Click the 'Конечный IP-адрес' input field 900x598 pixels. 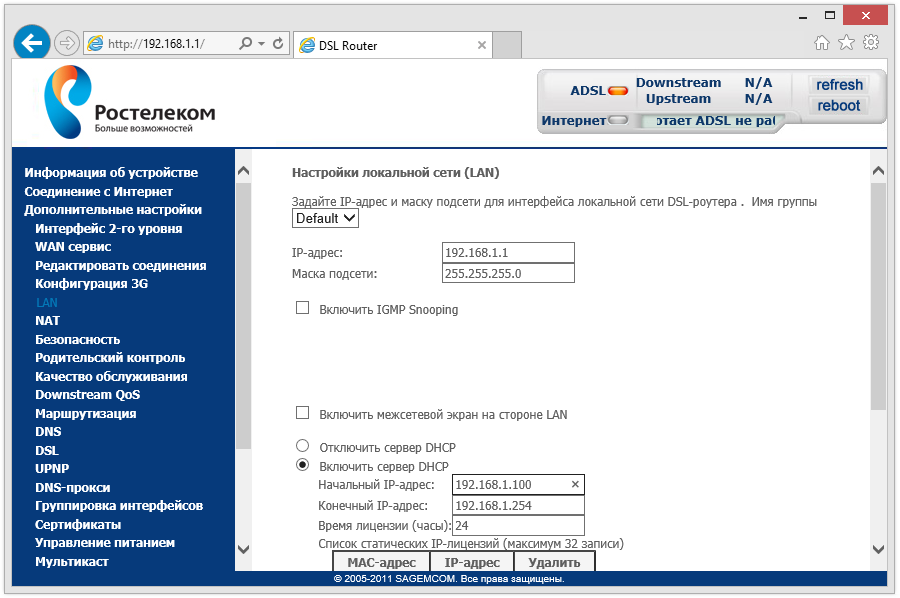(x=518, y=506)
